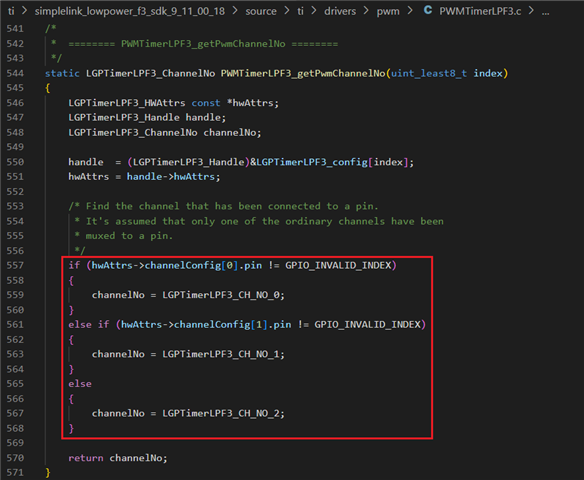Click the C file icon in breadcrumb

tap(428, 10)
